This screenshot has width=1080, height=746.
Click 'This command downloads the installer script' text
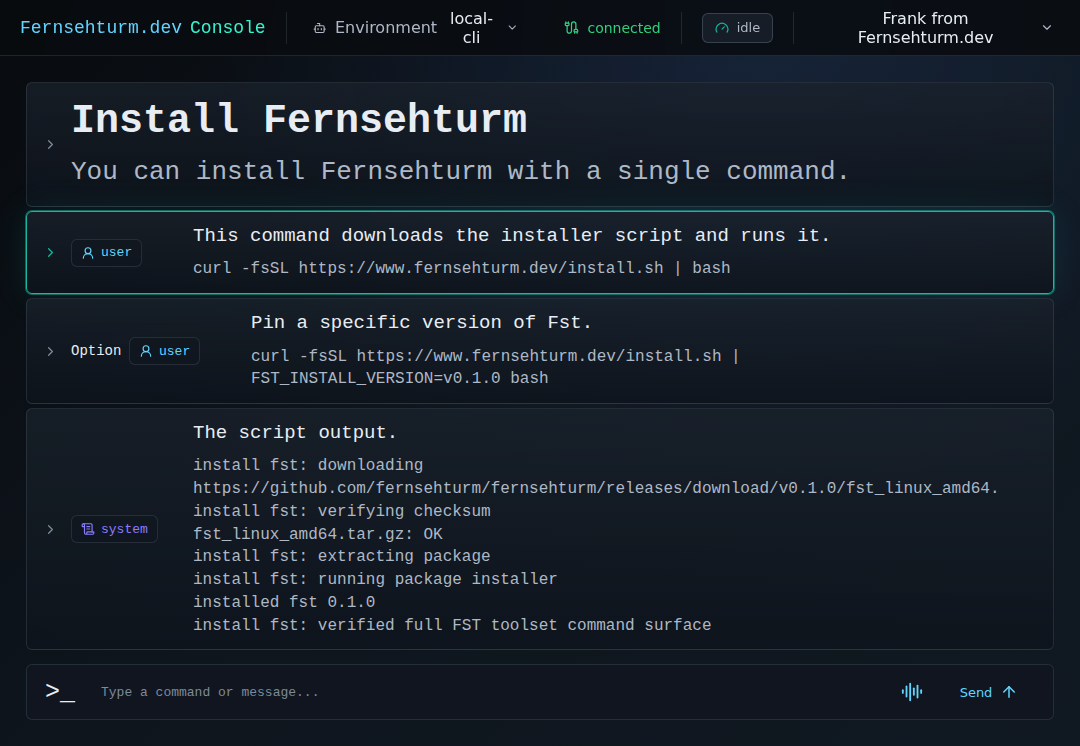(x=512, y=236)
